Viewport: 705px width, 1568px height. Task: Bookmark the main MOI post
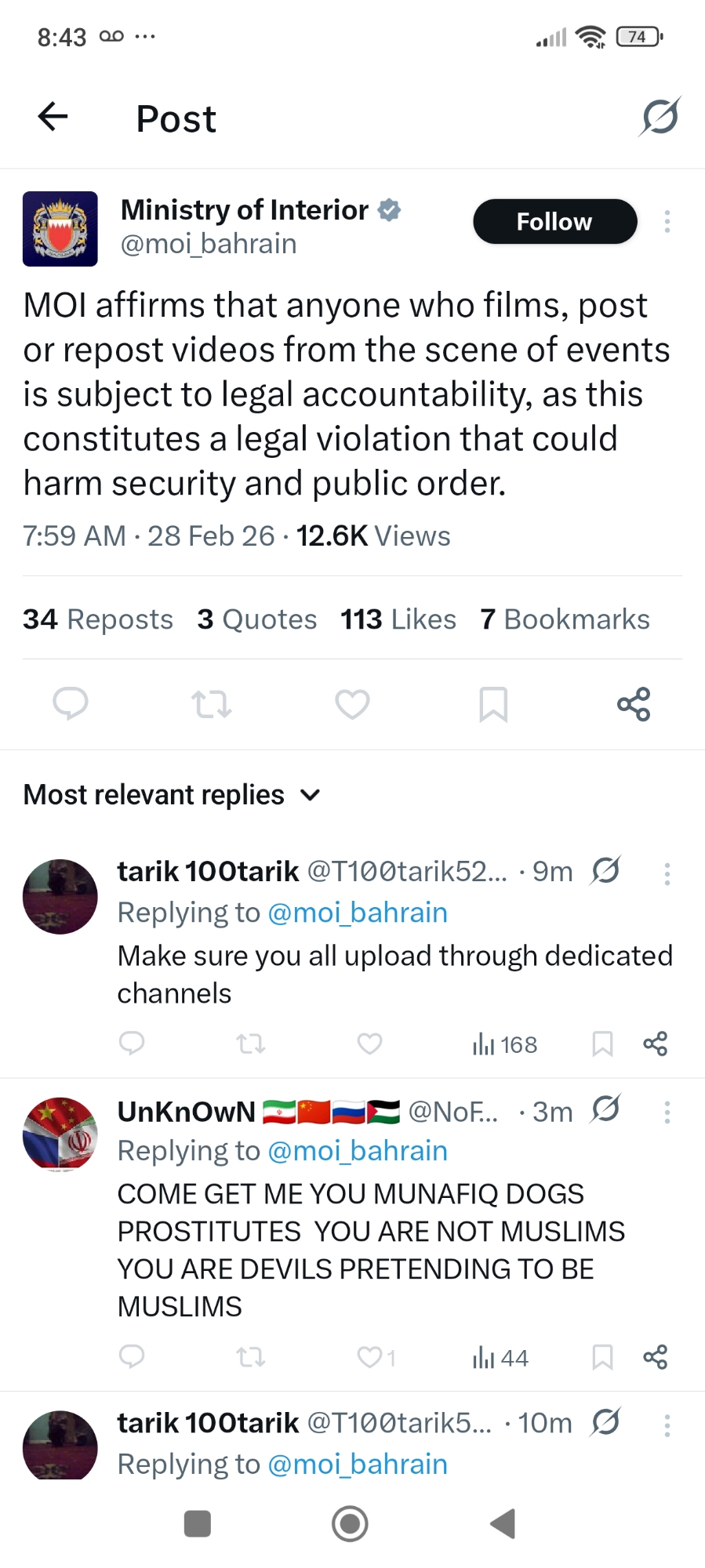pyautogui.click(x=493, y=703)
